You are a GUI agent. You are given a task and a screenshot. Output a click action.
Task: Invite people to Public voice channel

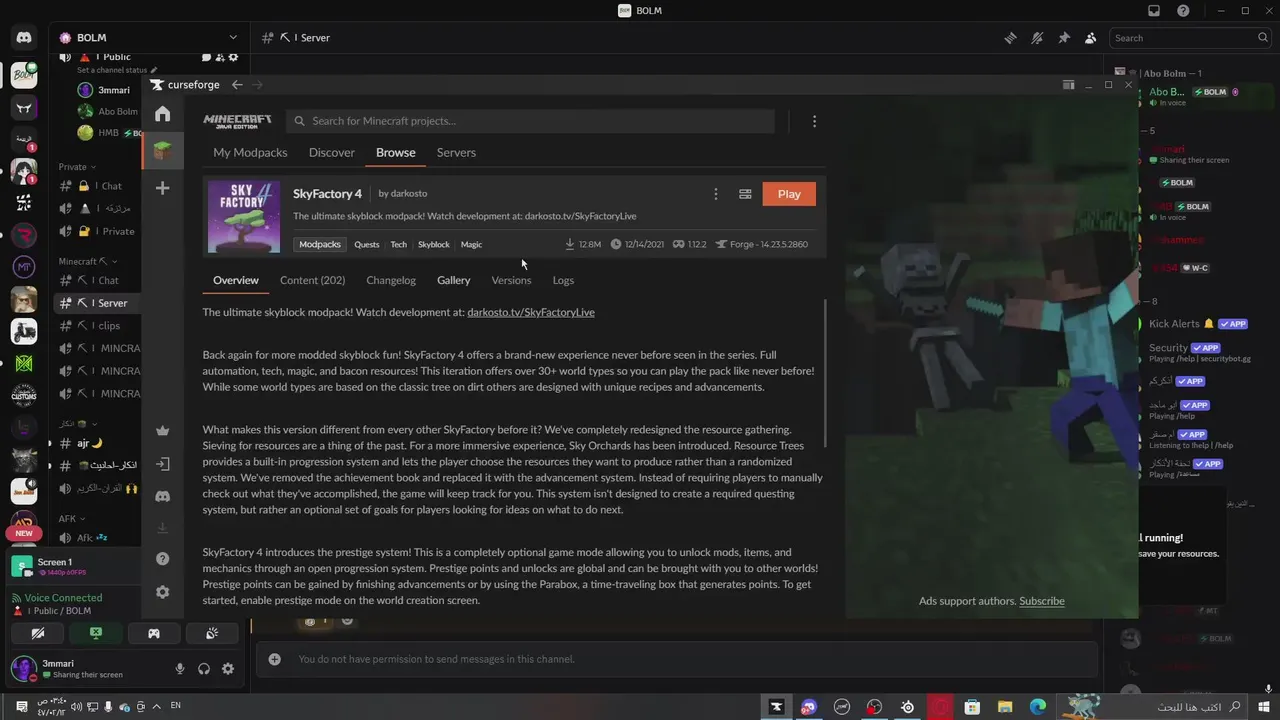[221, 57]
